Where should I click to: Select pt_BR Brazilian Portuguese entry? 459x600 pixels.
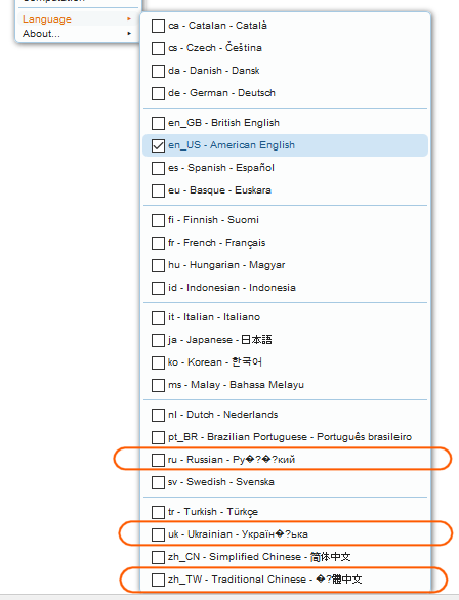[285, 437]
